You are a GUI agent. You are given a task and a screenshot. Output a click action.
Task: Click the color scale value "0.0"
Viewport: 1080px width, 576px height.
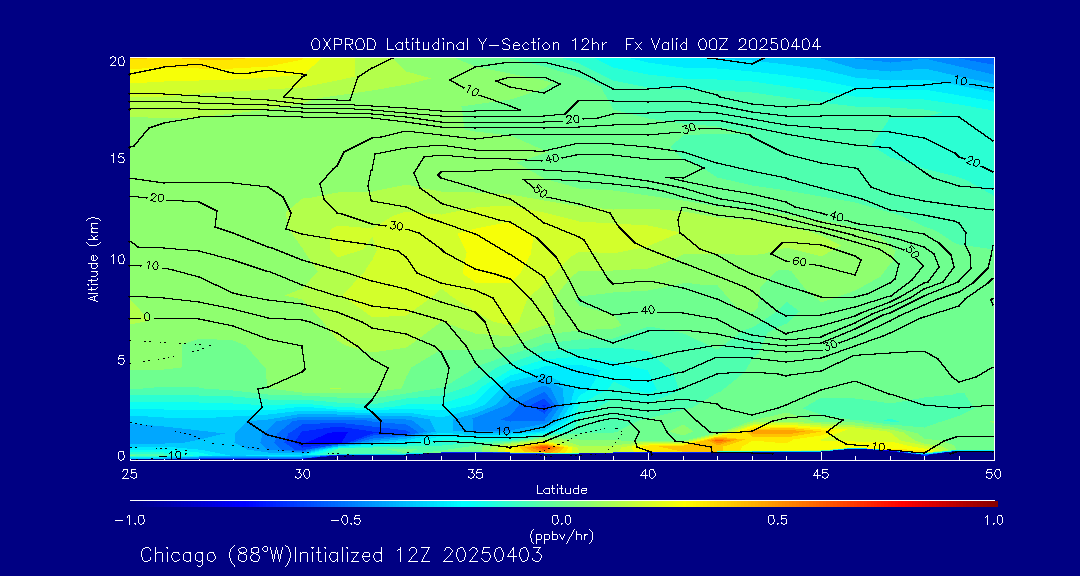click(x=561, y=520)
